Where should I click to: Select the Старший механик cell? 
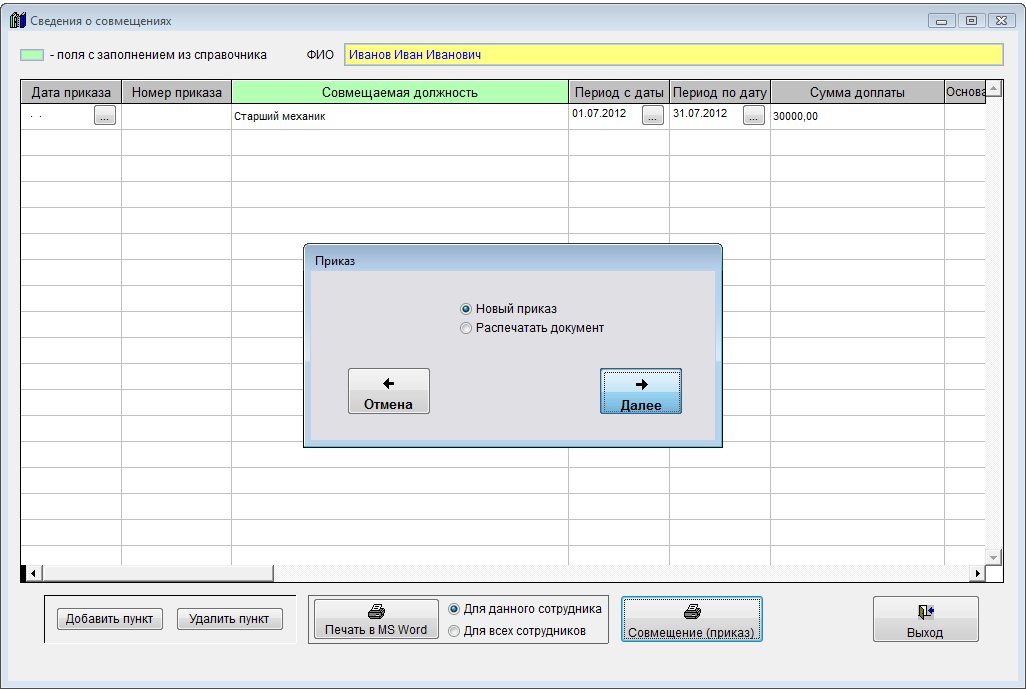point(400,116)
